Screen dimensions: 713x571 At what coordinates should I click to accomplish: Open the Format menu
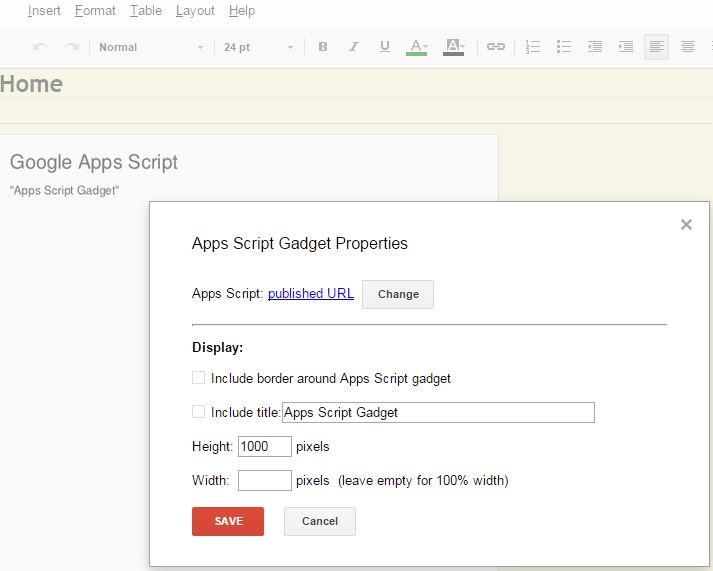point(95,10)
